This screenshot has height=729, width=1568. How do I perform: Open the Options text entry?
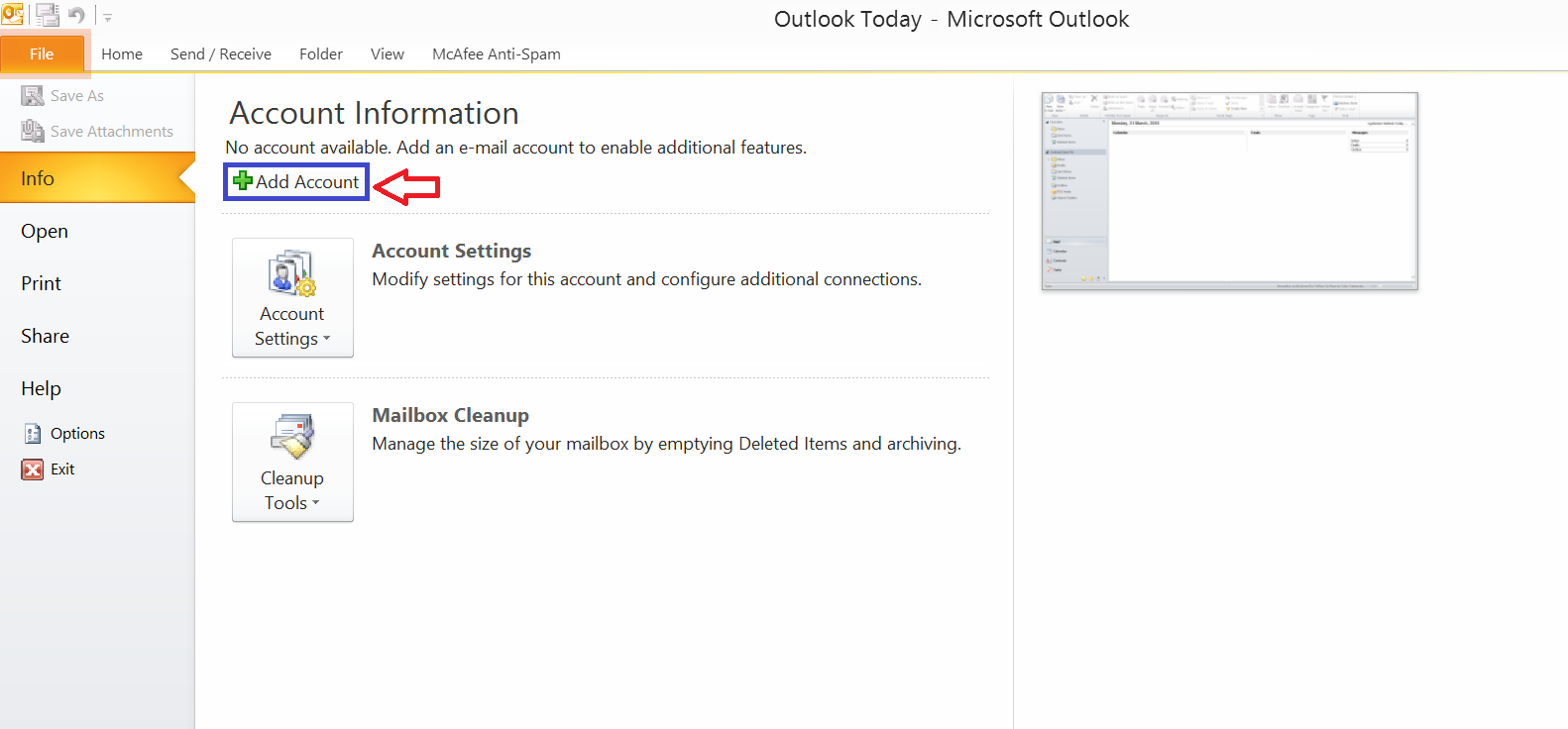tap(77, 434)
